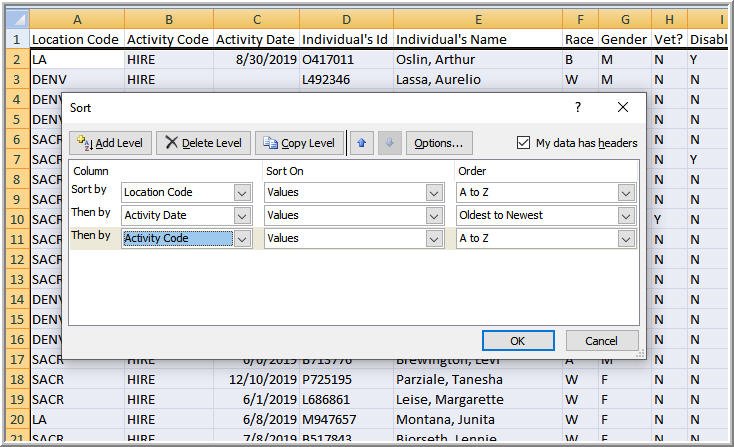Open Order dropdown in the Activity Code row

coord(626,239)
